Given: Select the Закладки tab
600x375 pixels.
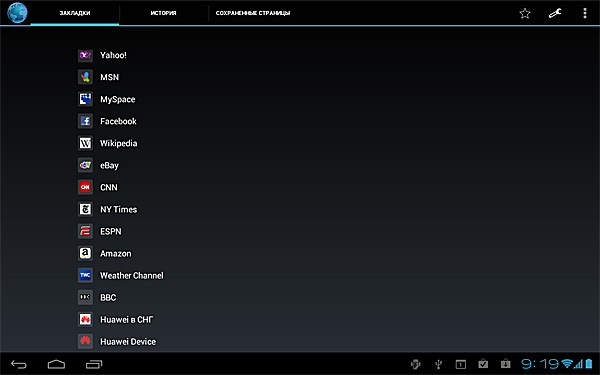Looking at the screenshot, I should pyautogui.click(x=75, y=13).
